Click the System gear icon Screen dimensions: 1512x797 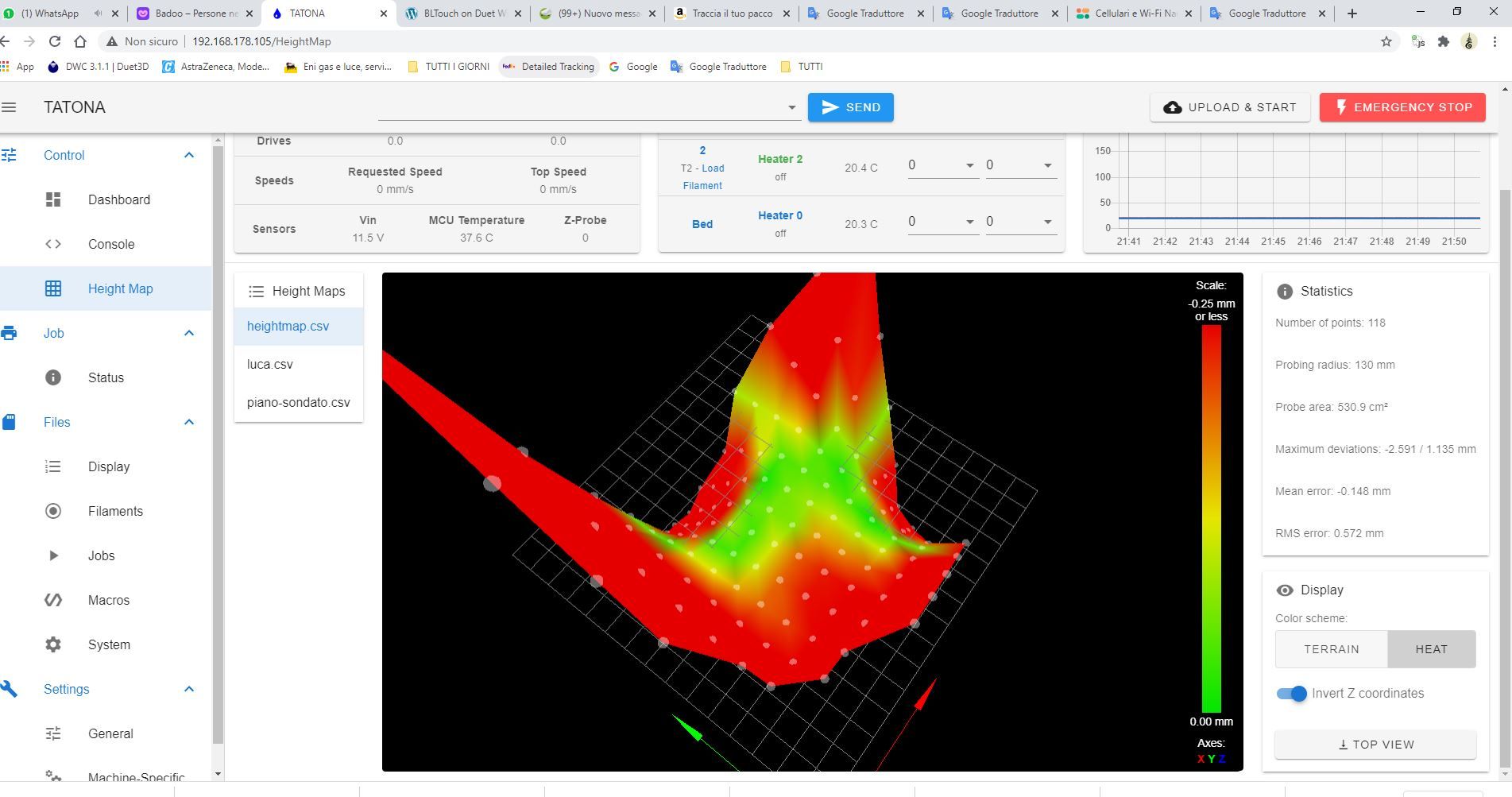(53, 644)
